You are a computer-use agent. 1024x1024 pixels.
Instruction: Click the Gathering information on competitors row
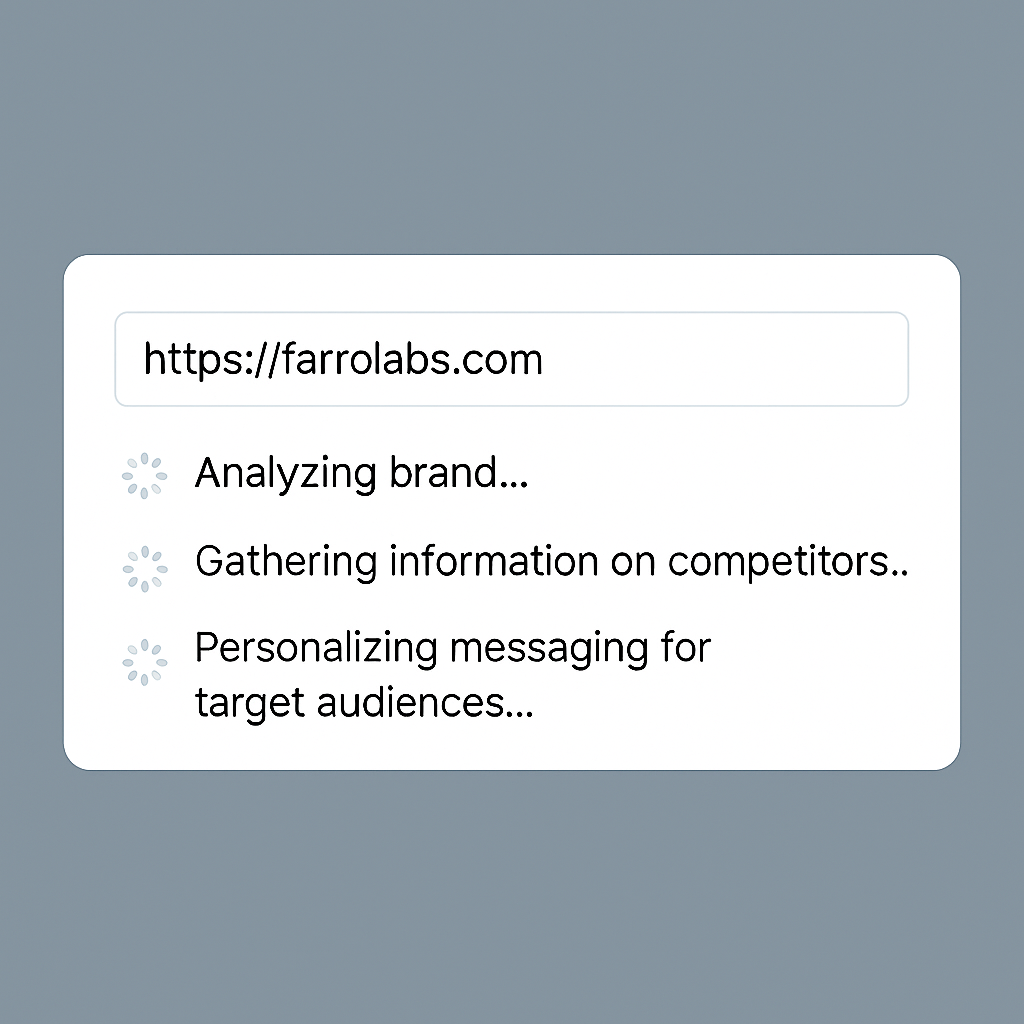(550, 561)
